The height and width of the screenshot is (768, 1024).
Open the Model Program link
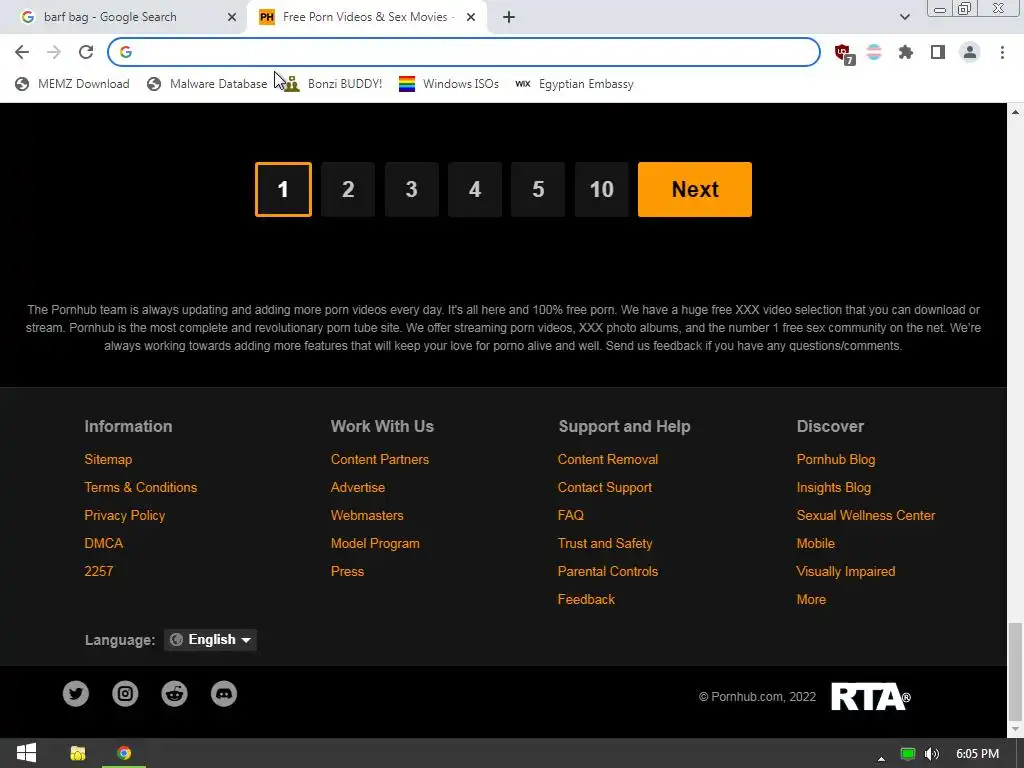pyautogui.click(x=375, y=543)
